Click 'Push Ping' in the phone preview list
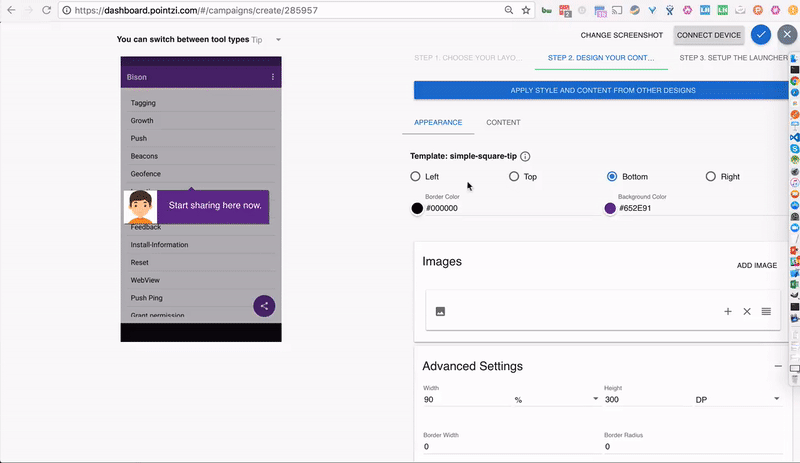This screenshot has height=463, width=800. coord(146,298)
